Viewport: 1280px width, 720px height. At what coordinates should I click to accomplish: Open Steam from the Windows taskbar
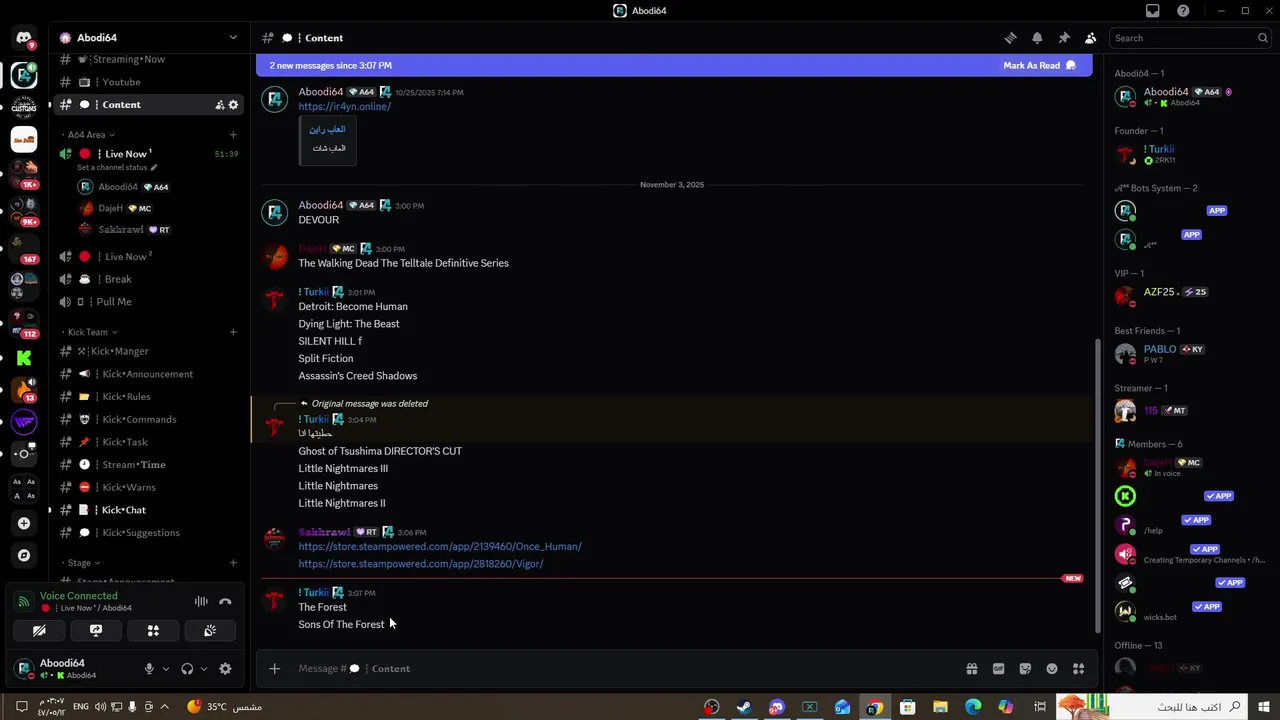point(744,707)
